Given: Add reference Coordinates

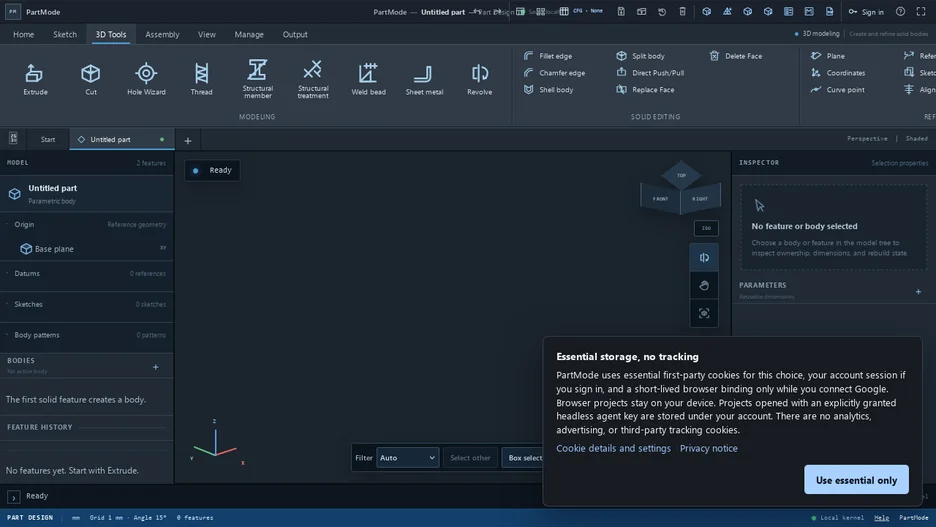Looking at the screenshot, I should tap(838, 73).
